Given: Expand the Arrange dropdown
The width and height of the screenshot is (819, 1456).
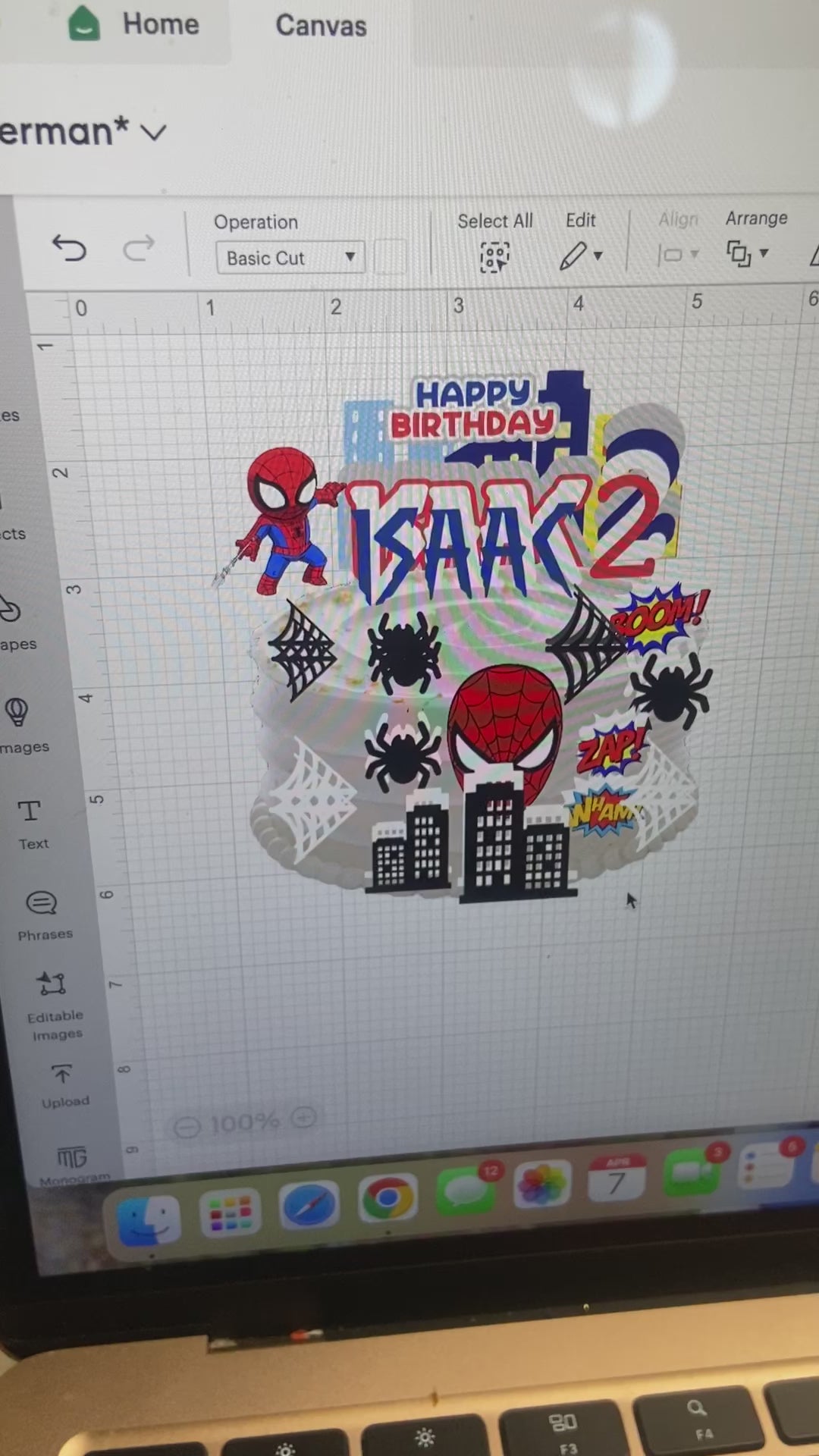Looking at the screenshot, I should (x=748, y=253).
